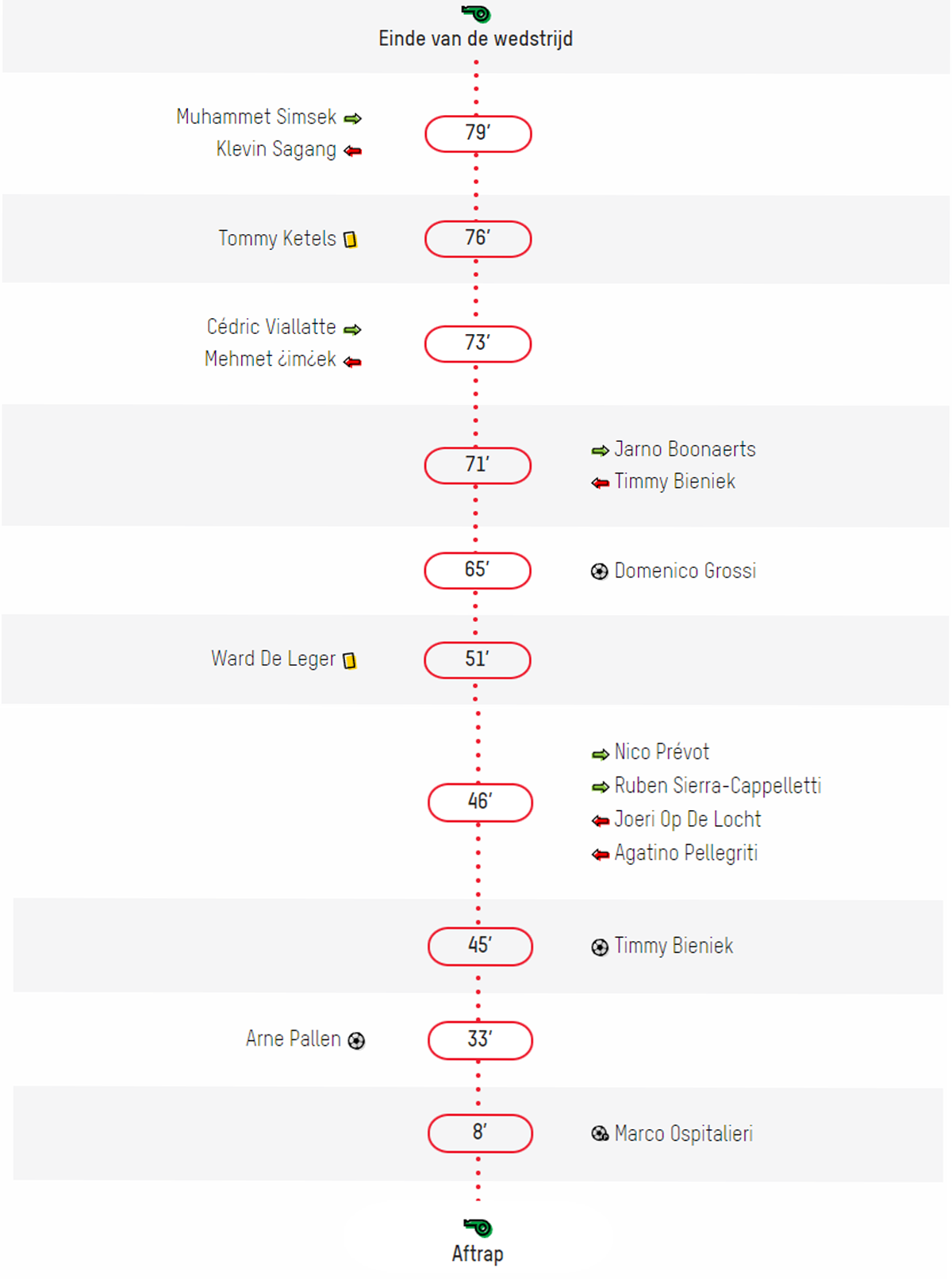Click the red substitution arrow beside Klevin Sagang

(353, 151)
